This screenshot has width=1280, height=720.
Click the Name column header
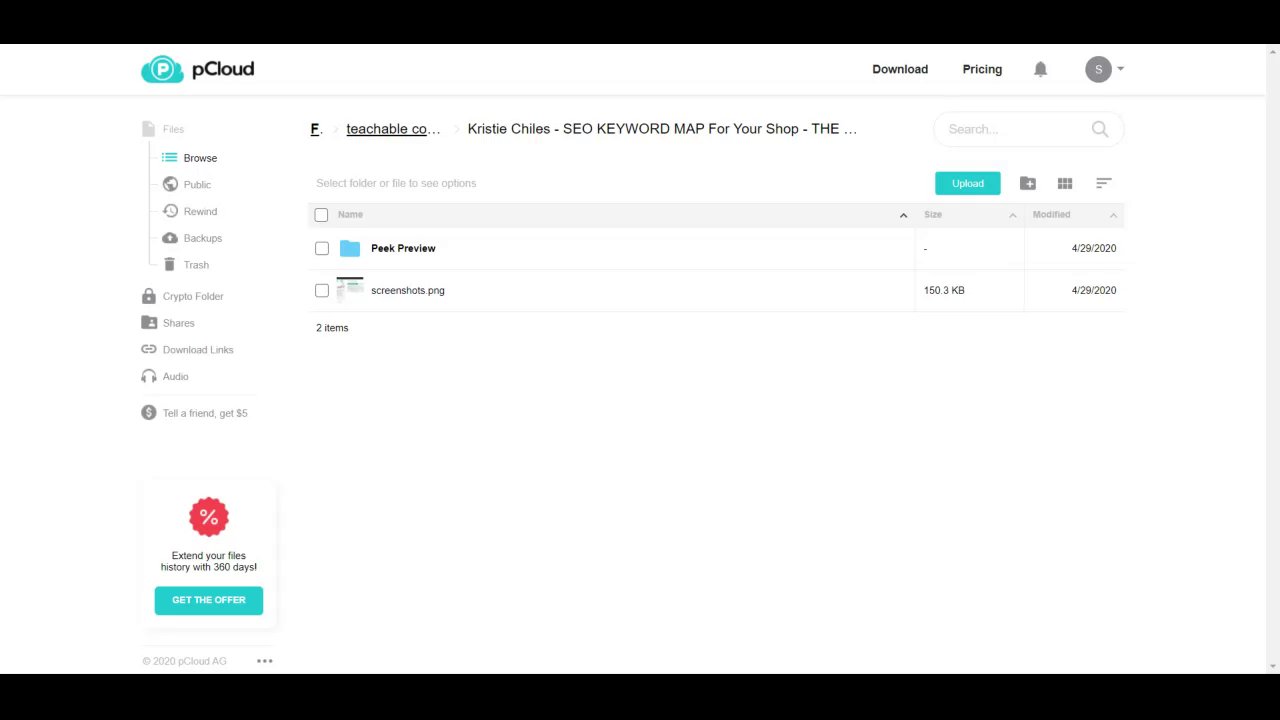tap(350, 214)
